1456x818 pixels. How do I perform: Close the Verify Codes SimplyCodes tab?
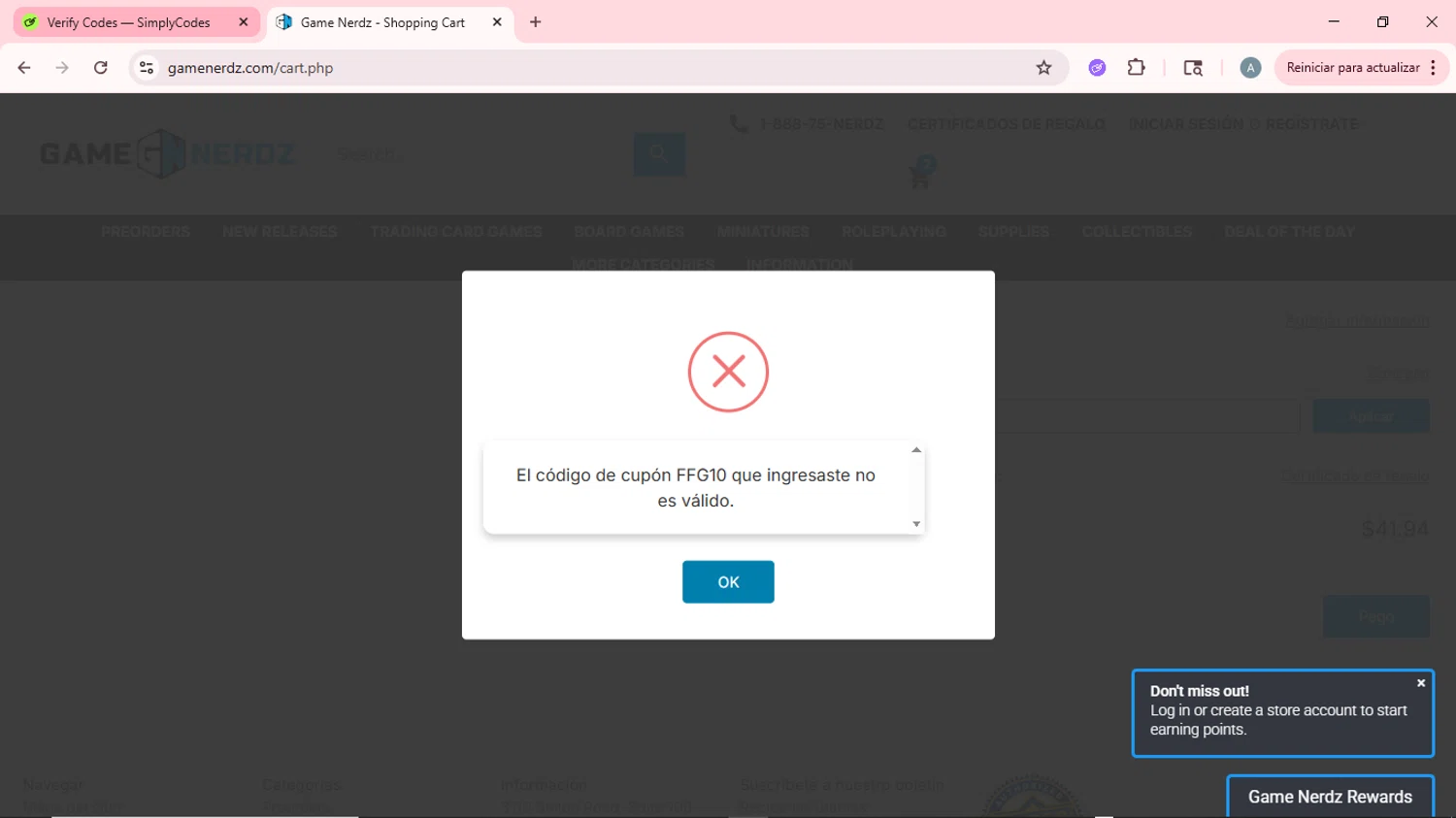pos(244,22)
